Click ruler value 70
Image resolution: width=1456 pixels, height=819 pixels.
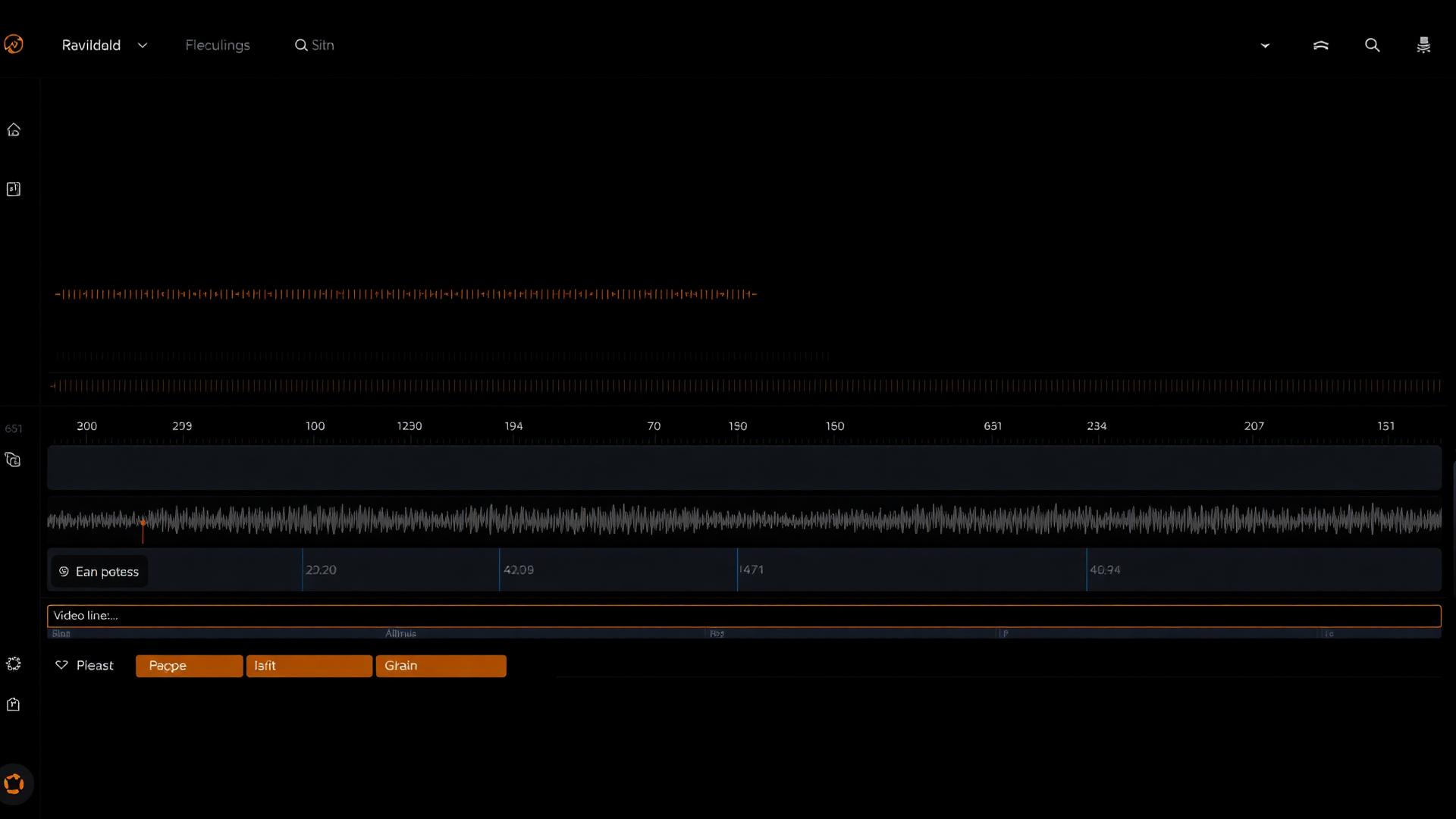click(654, 426)
